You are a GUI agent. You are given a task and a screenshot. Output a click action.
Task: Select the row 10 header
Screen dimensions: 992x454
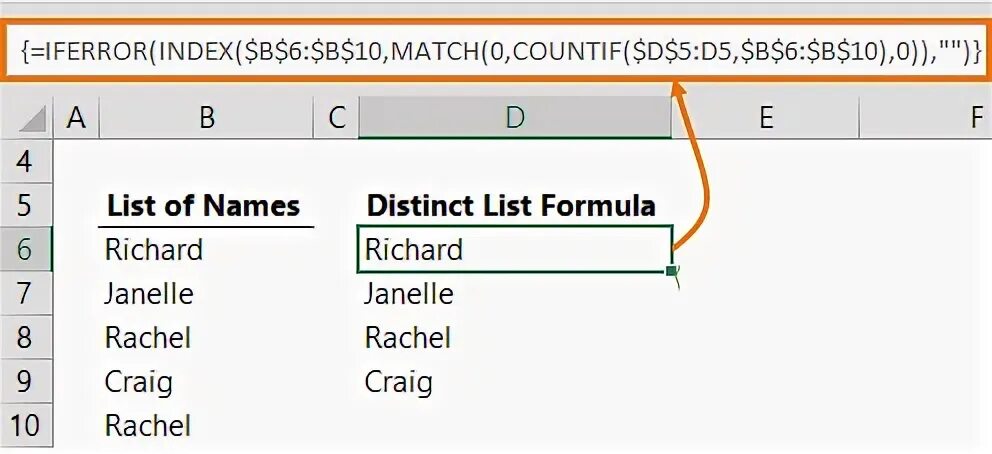click(26, 426)
